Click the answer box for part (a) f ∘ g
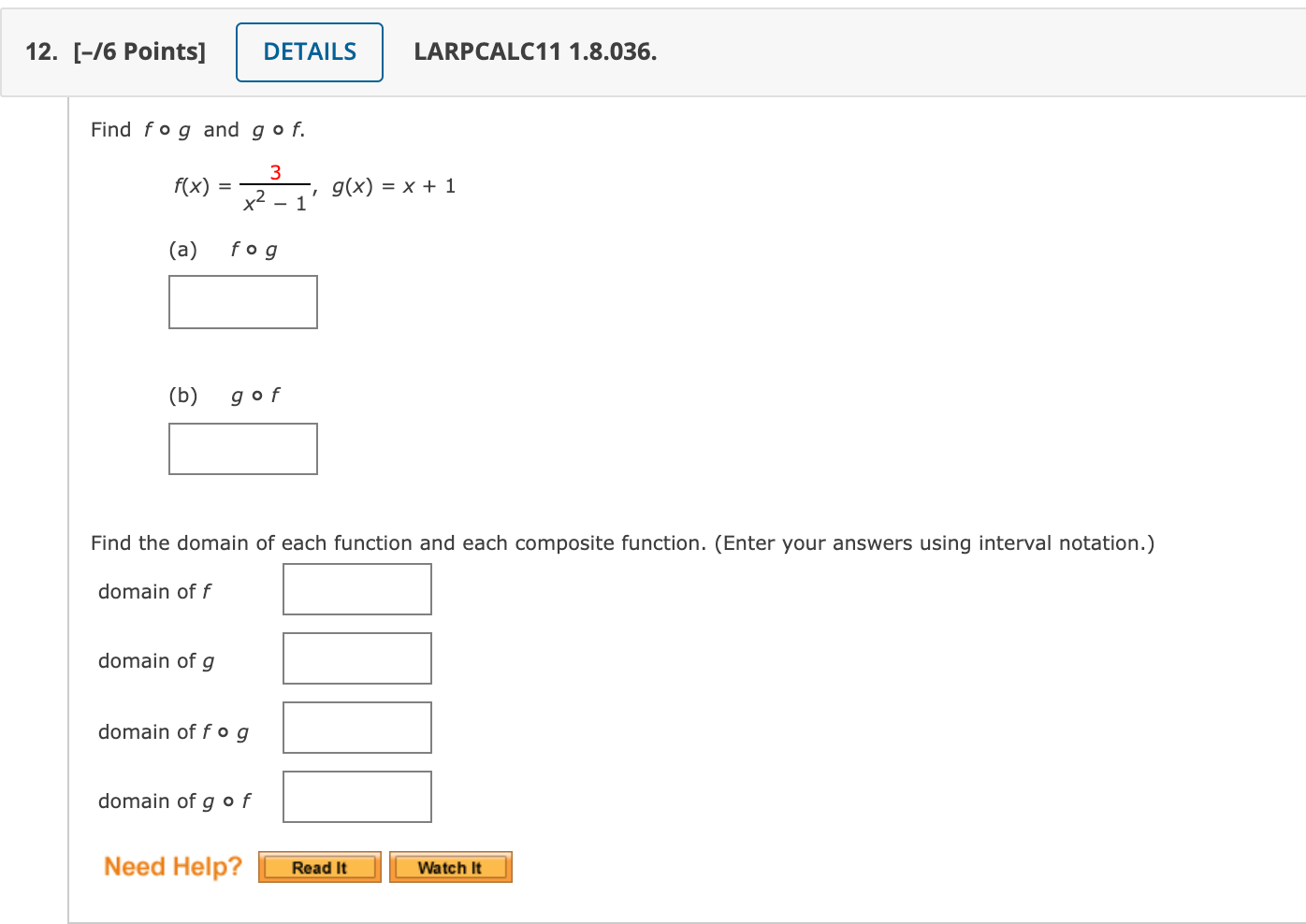Image resolution: width=1306 pixels, height=924 pixels. (242, 301)
